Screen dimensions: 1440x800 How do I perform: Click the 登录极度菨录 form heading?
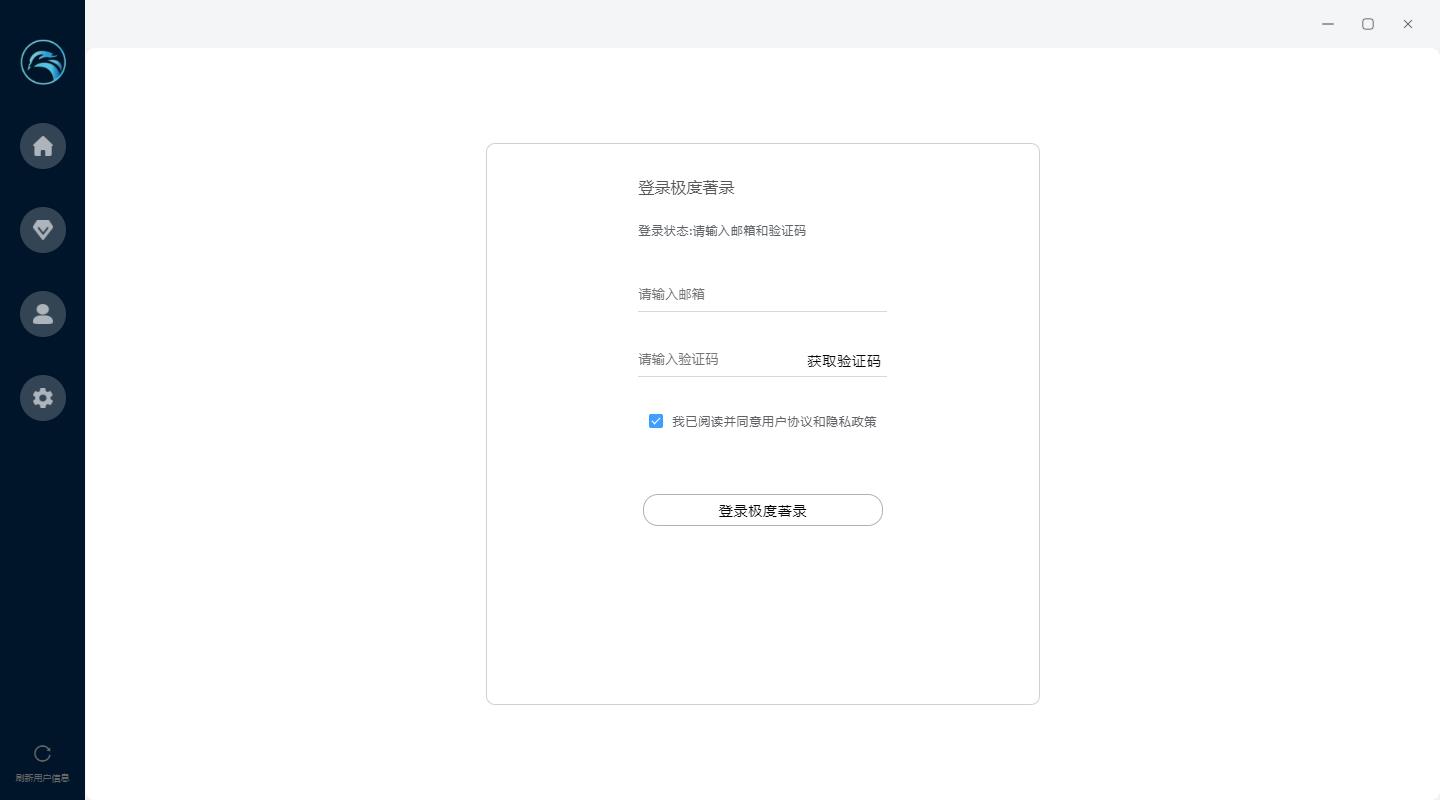685,187
